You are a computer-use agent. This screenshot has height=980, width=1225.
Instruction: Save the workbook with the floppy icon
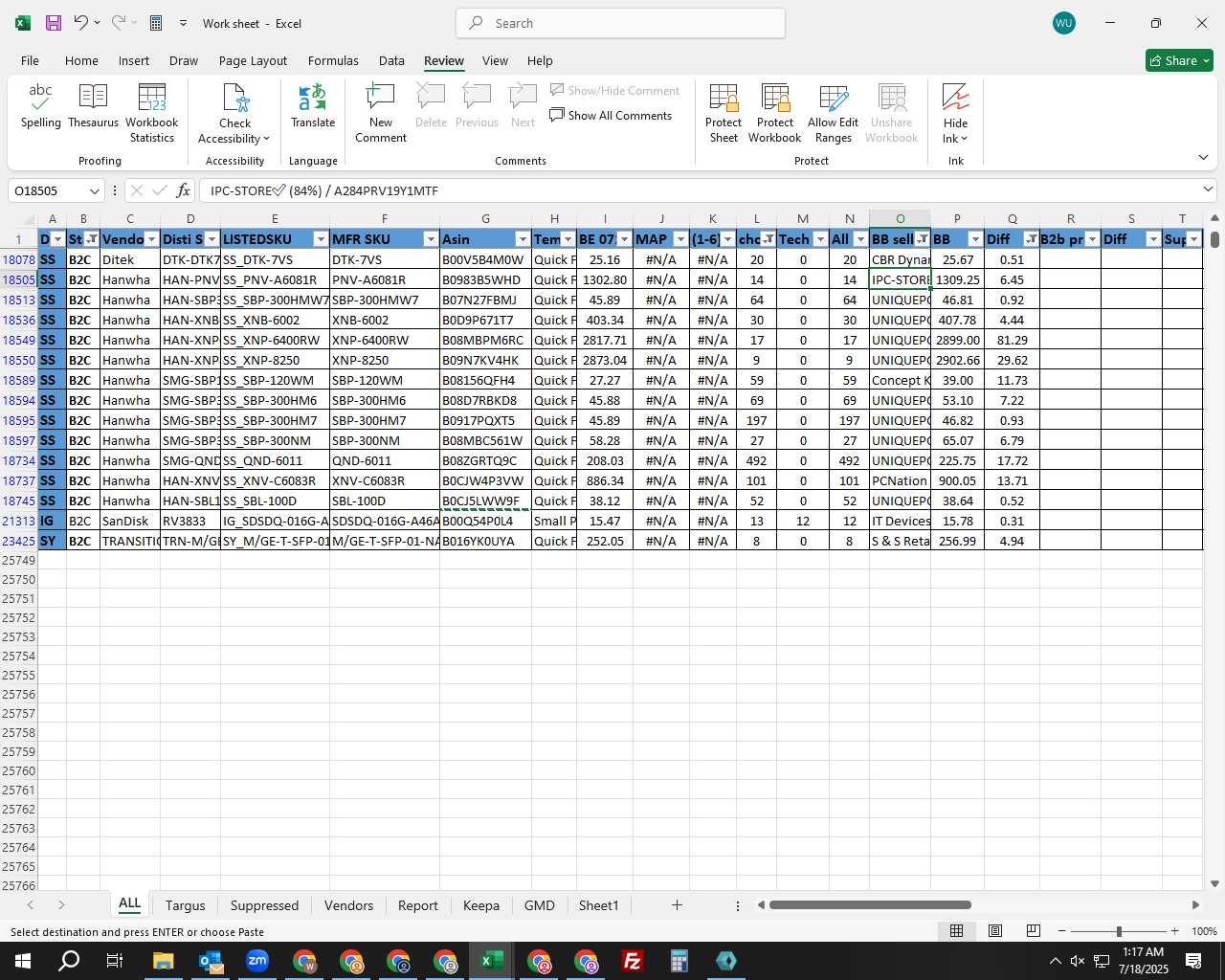point(54,23)
